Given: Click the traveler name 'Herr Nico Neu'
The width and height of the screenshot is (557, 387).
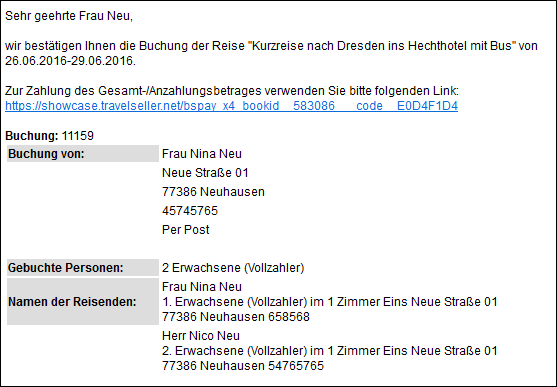Looking at the screenshot, I should pyautogui.click(x=201, y=335).
